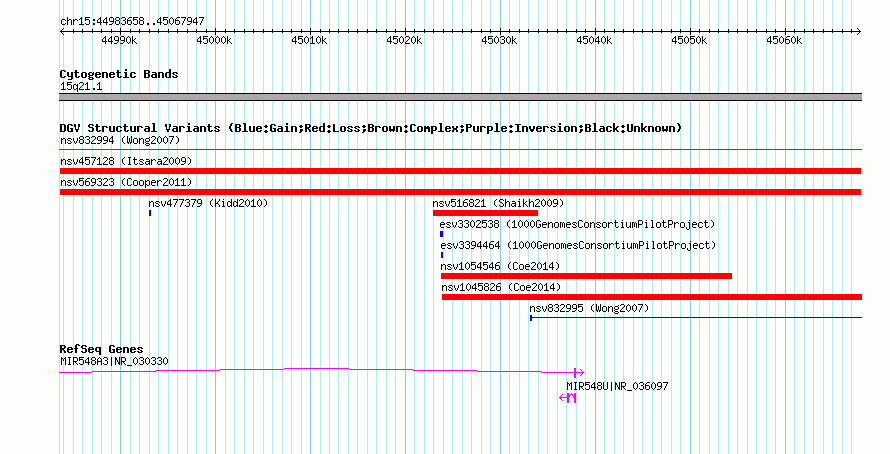Click the 45050k ruler tick label

689,40
